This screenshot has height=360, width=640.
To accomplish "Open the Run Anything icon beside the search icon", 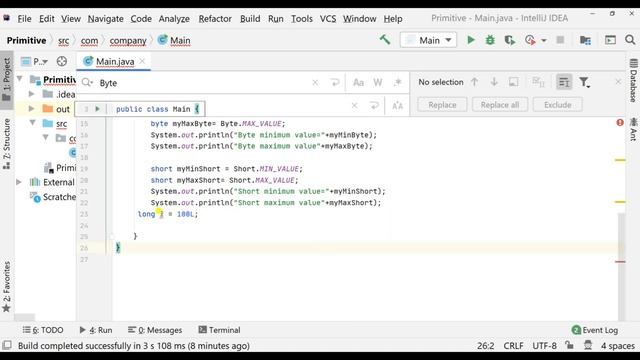I will coord(610,40).
